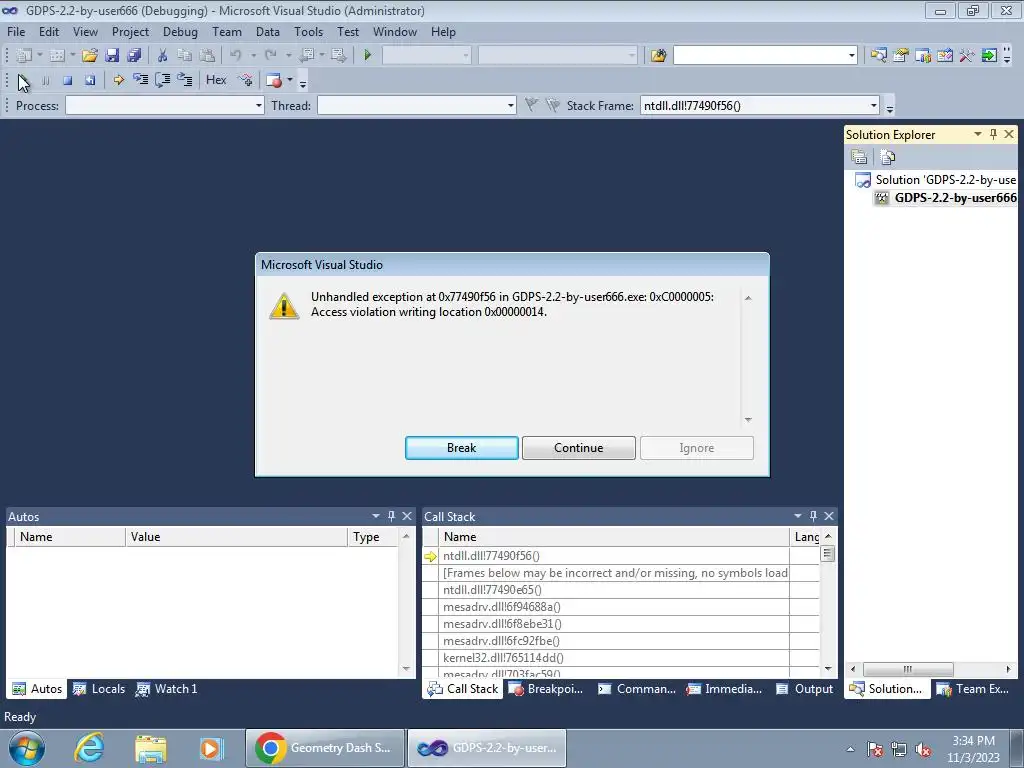Click the Toolbox wrench-and-hammer icon
1024x768 pixels.
pos(967,56)
